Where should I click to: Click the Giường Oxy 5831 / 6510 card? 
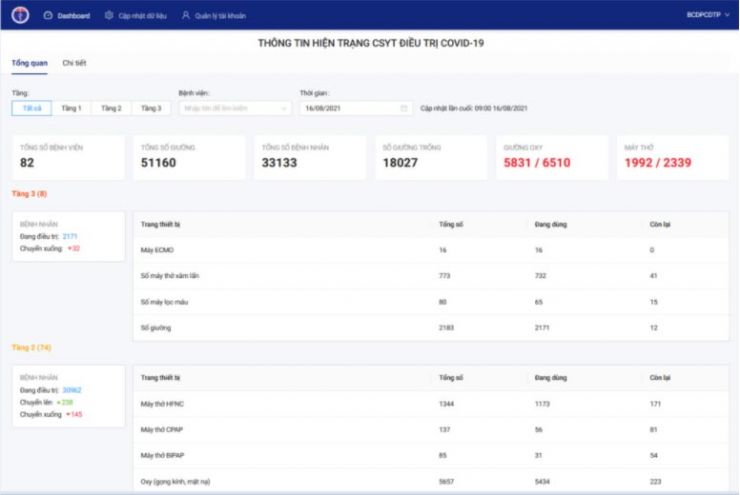551,158
